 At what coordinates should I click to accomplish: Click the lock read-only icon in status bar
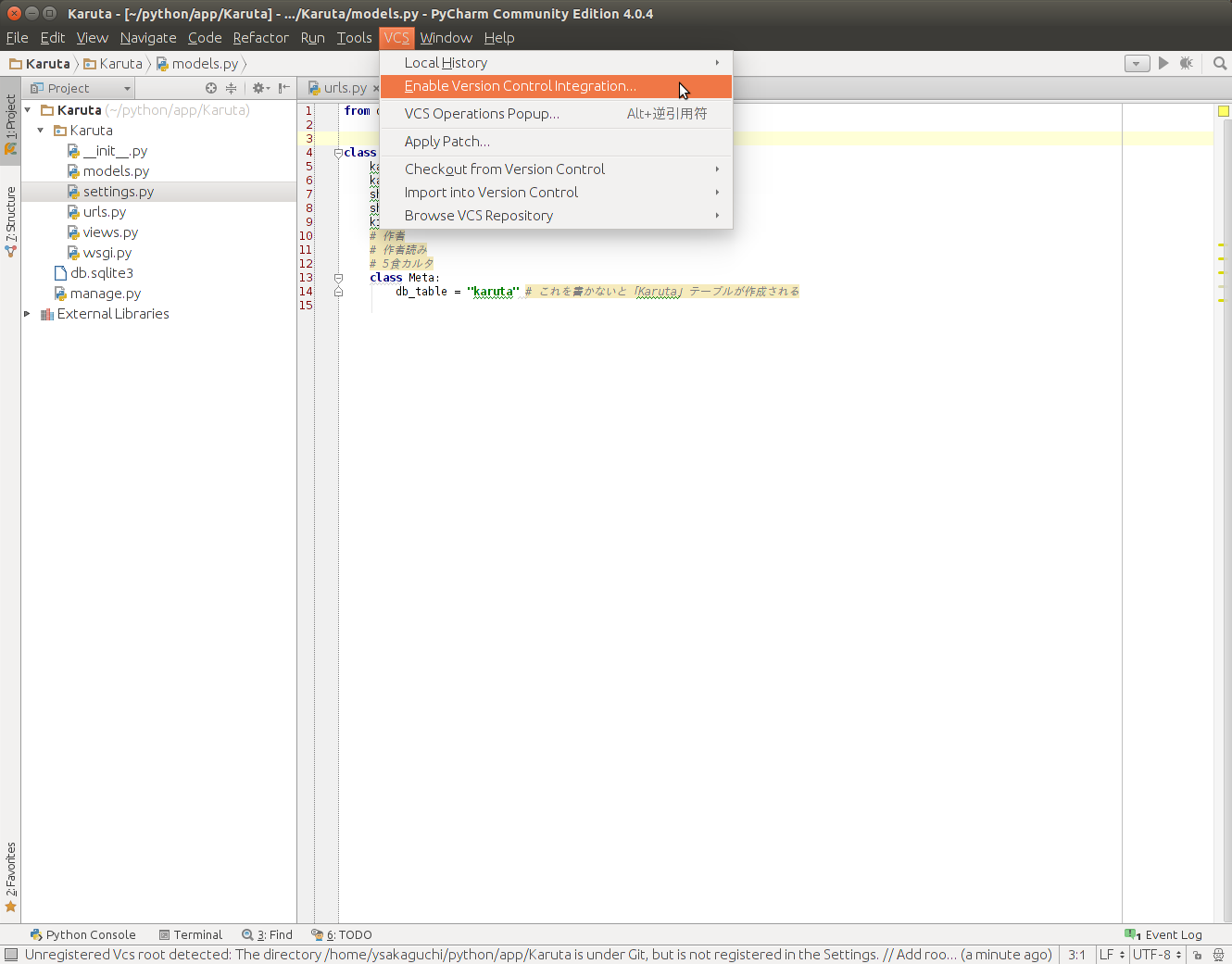pyautogui.click(x=1197, y=955)
